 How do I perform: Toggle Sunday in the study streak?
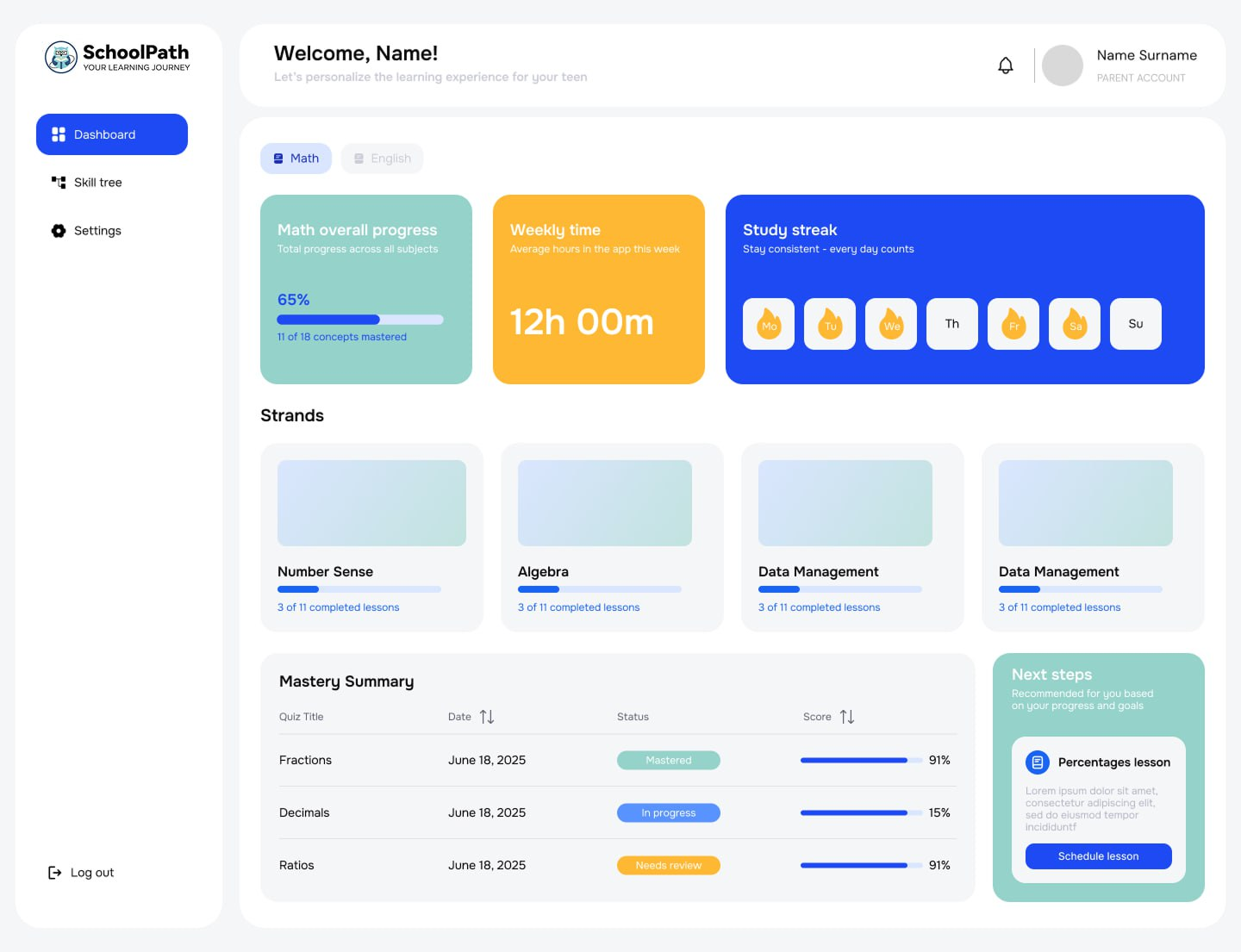(1135, 323)
